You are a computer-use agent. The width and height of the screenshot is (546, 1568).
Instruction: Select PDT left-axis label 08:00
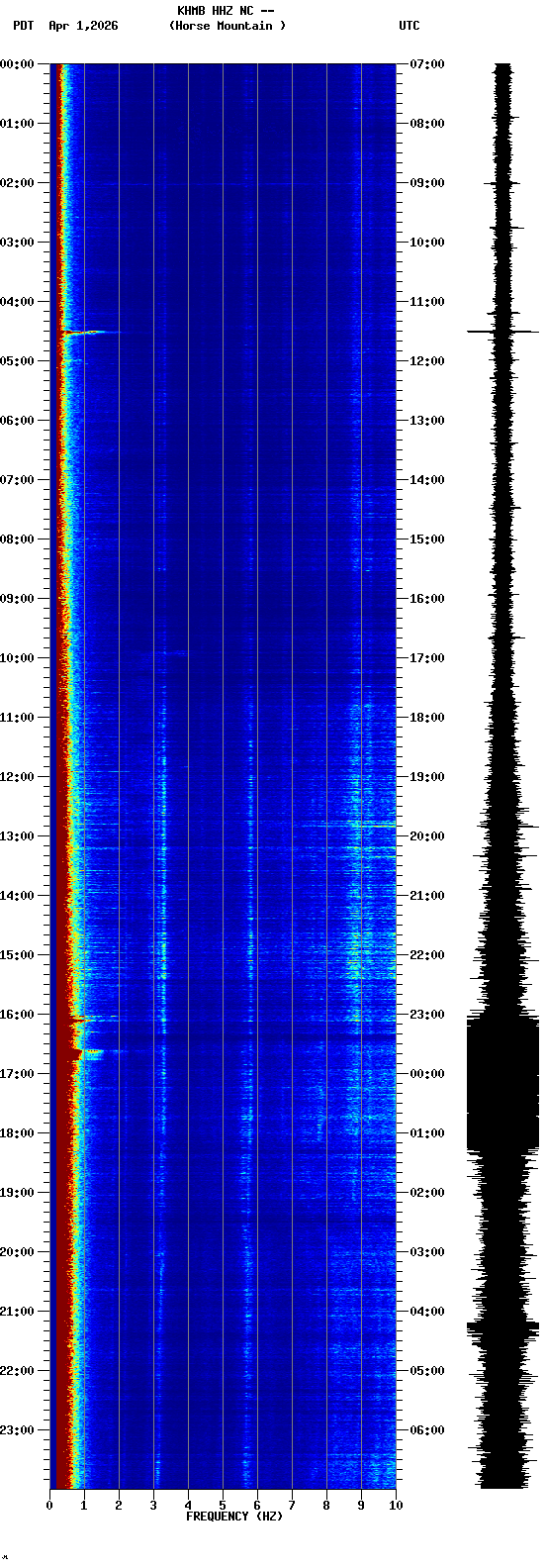17,539
